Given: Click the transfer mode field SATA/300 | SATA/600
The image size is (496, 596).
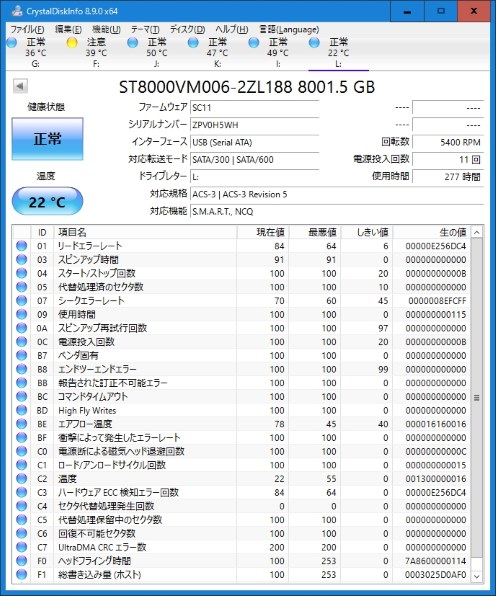Looking at the screenshot, I should tap(254, 159).
